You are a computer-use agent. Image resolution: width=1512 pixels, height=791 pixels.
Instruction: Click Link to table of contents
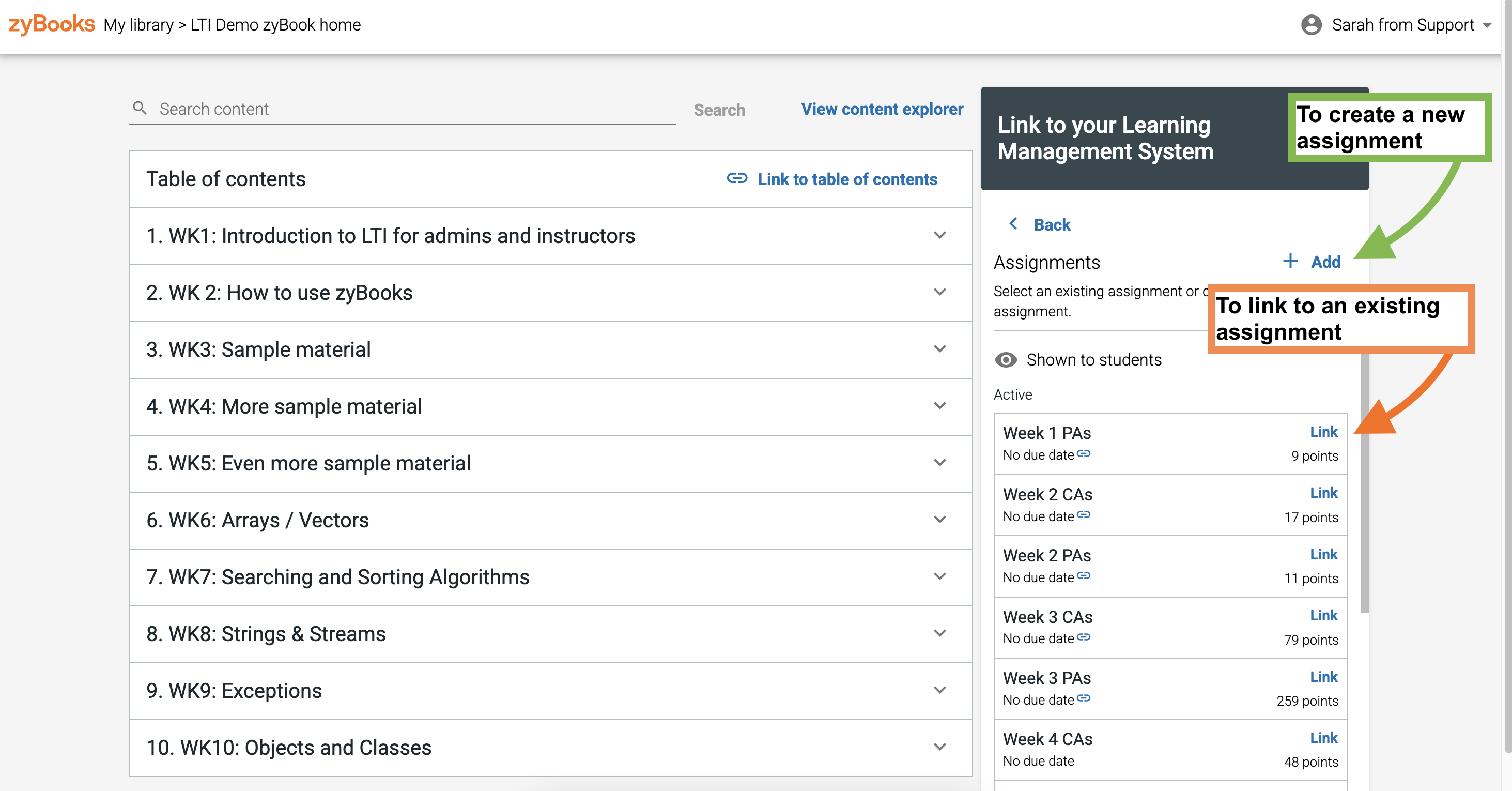[847, 179]
